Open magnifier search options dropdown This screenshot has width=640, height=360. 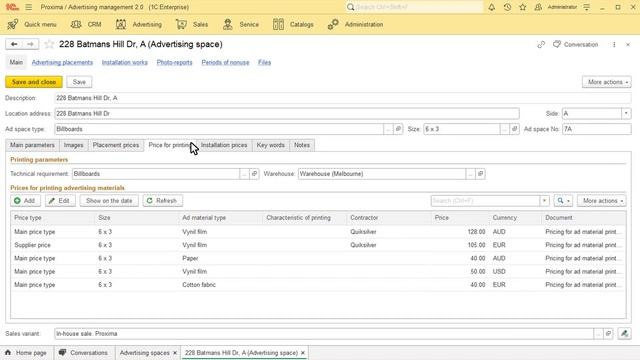pyautogui.click(x=563, y=201)
